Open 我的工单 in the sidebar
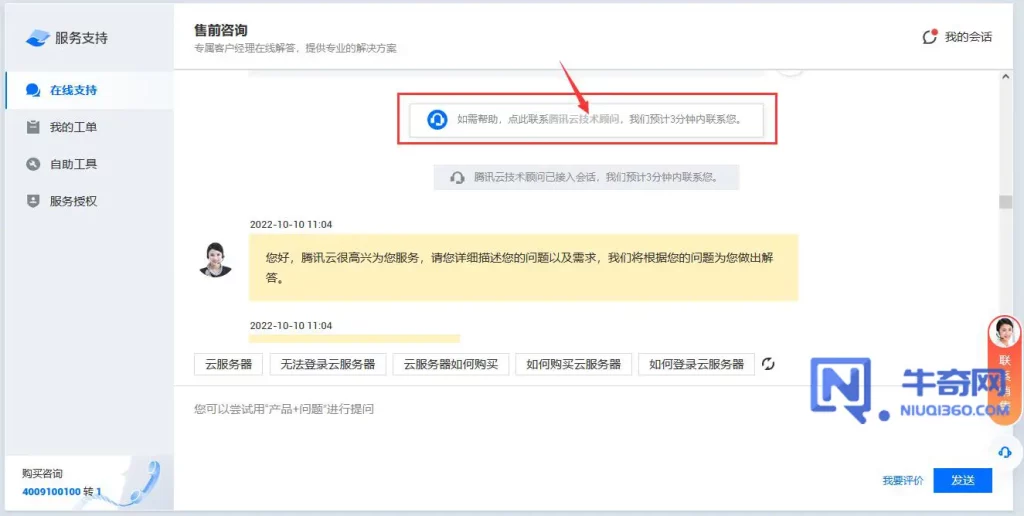Image resolution: width=1024 pixels, height=516 pixels. click(x=89, y=127)
